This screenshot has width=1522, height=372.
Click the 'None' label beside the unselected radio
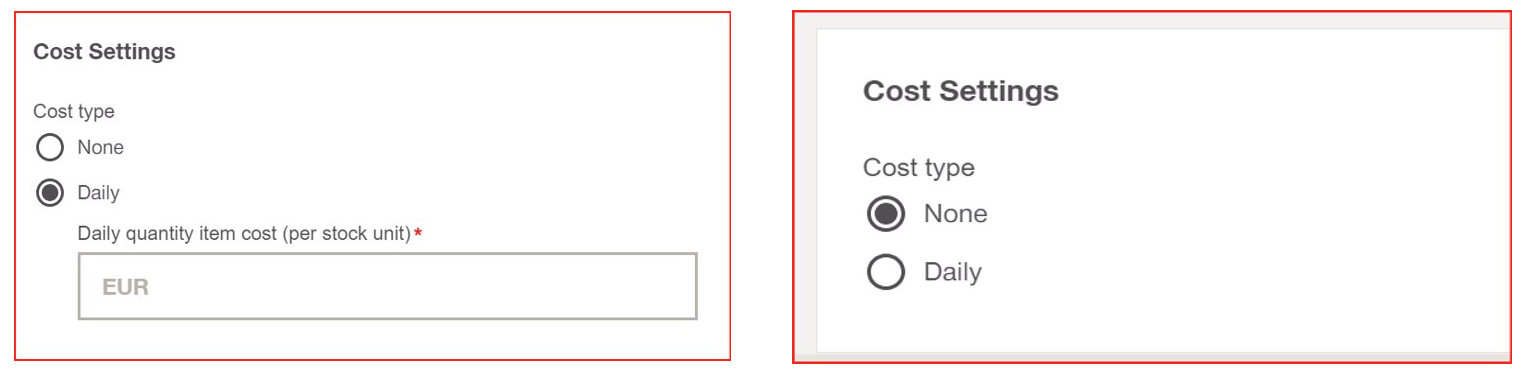tap(101, 148)
